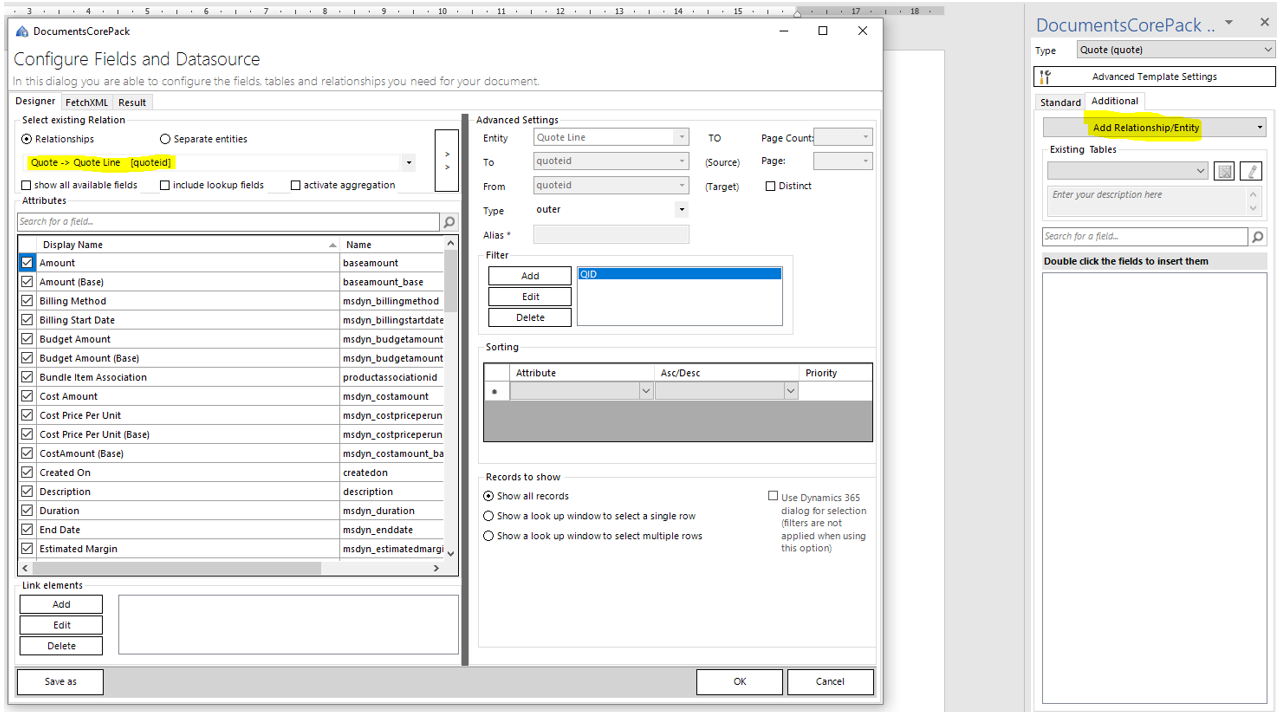Open the Entity dropdown showing Quote Line
Screen dimensions: 1277x712
[x=682, y=137]
